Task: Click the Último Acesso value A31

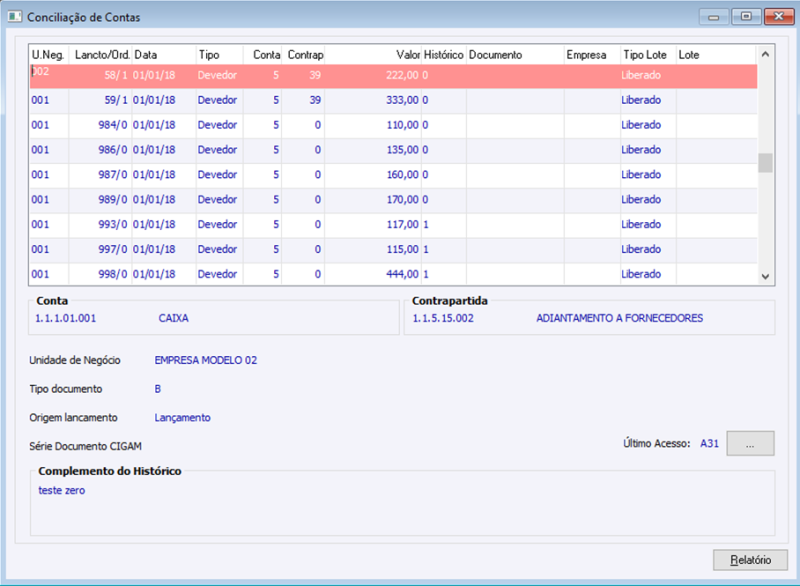Action: (x=709, y=444)
